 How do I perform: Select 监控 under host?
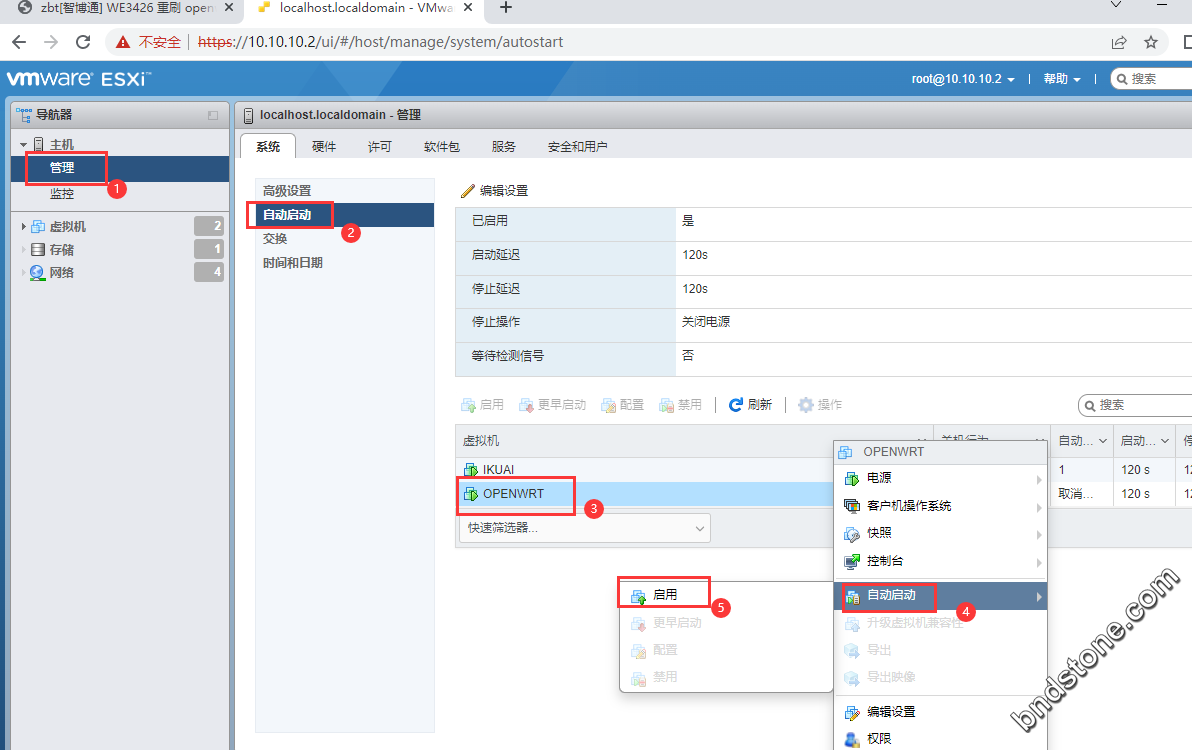[x=62, y=194]
